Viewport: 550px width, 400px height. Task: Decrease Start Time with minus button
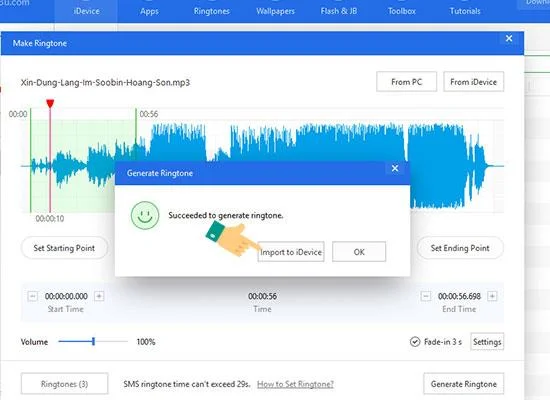click(x=33, y=296)
